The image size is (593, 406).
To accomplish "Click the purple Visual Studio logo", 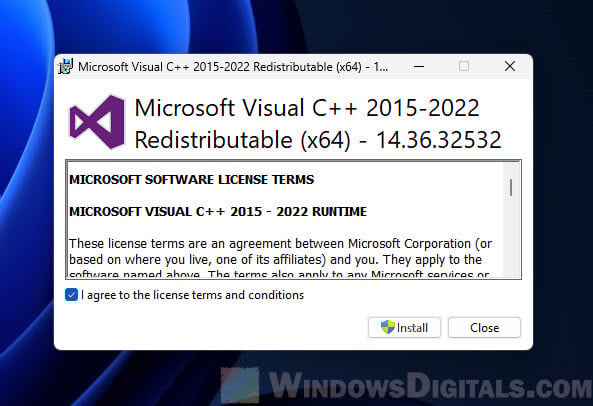I will tap(97, 122).
